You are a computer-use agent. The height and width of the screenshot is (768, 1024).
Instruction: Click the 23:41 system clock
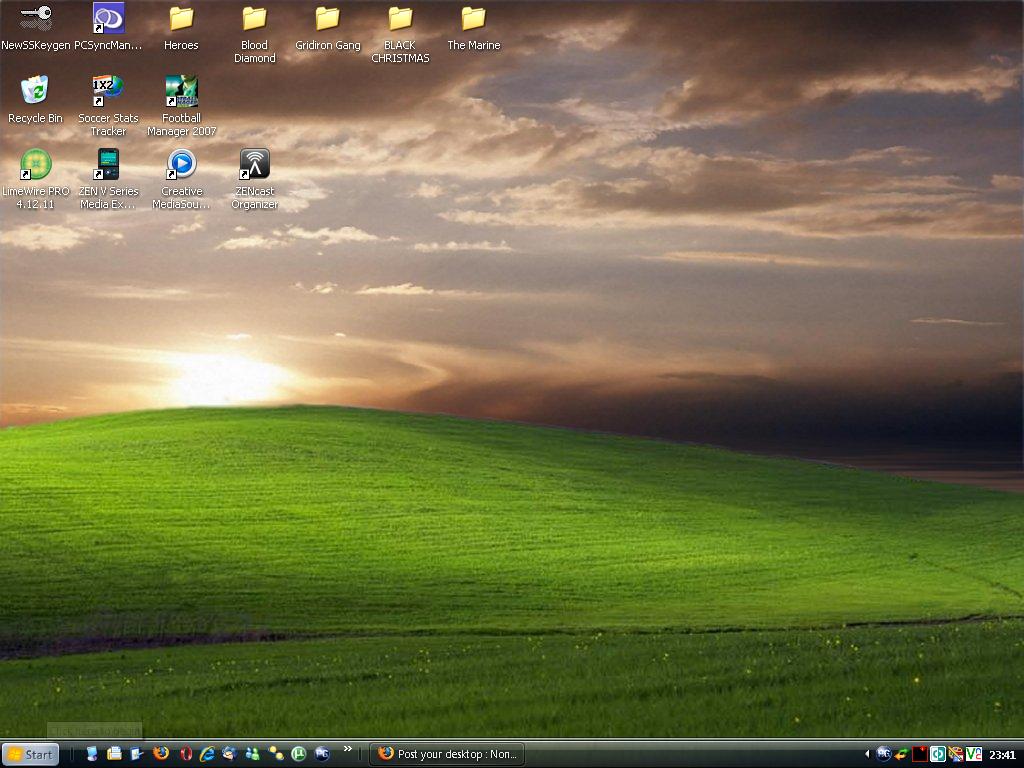coord(1002,755)
